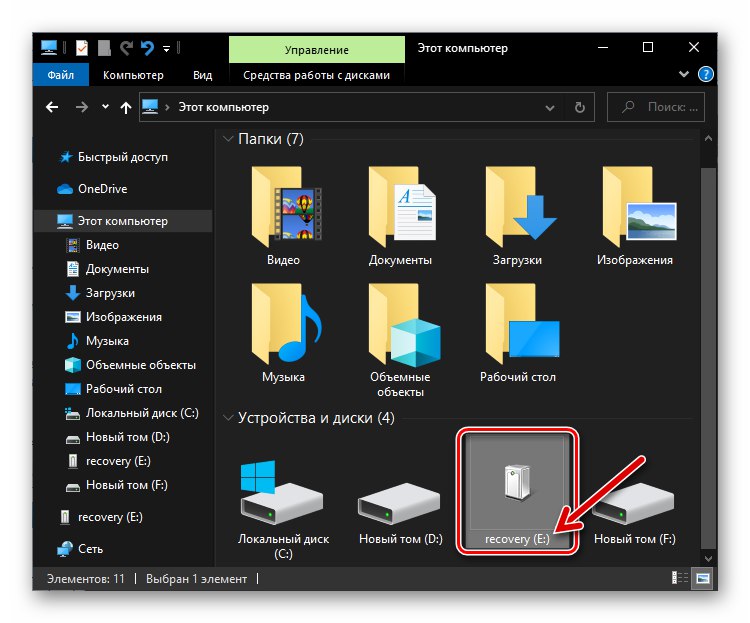Go forward with the right arrow
750x623 pixels.
tap(82, 107)
